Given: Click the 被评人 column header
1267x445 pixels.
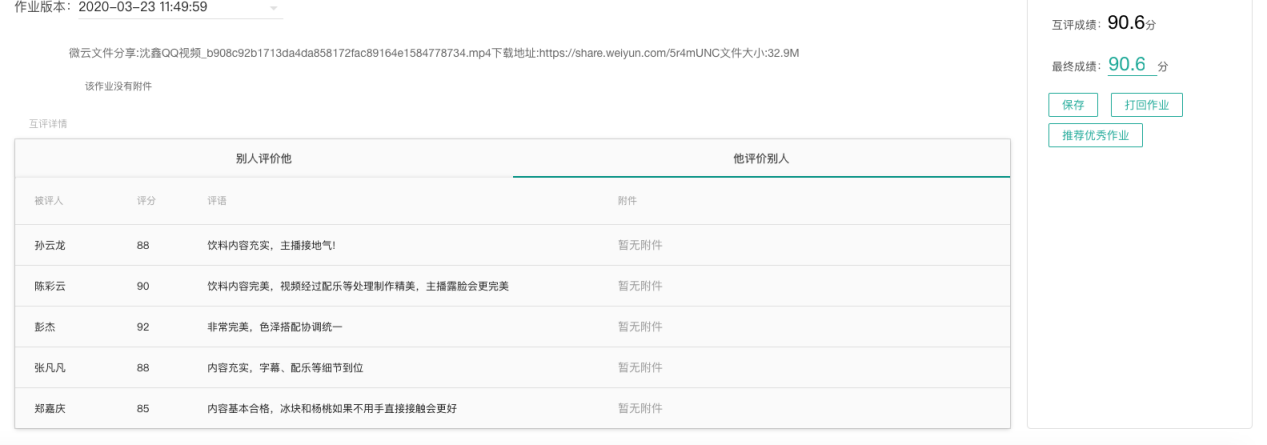Looking at the screenshot, I should click(x=49, y=201).
